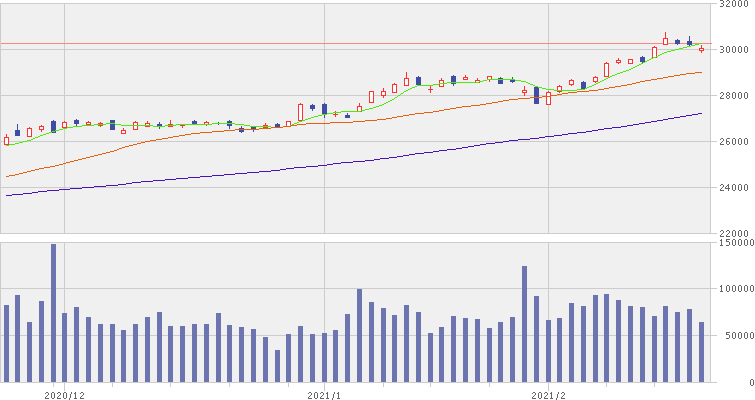The height and width of the screenshot is (400, 755).
Task: Click the 50000 volume axis label
Action: [x=735, y=336]
